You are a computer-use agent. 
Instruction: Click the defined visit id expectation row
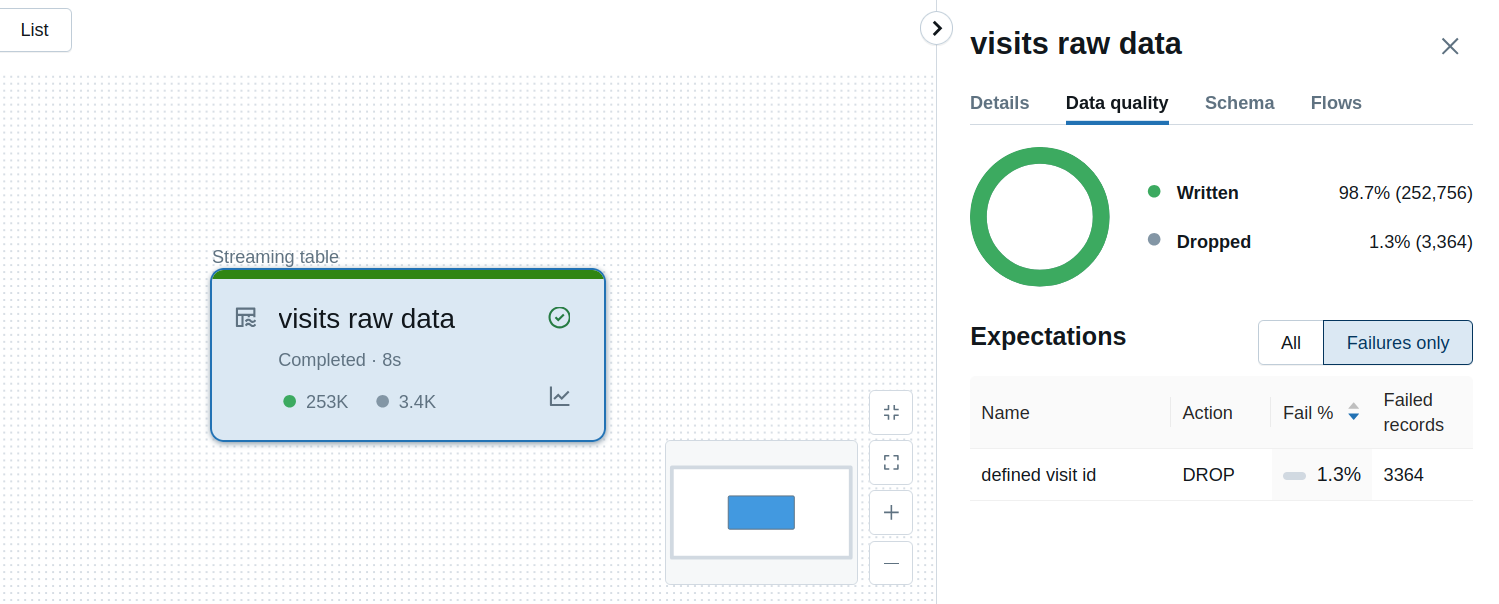coord(1221,475)
